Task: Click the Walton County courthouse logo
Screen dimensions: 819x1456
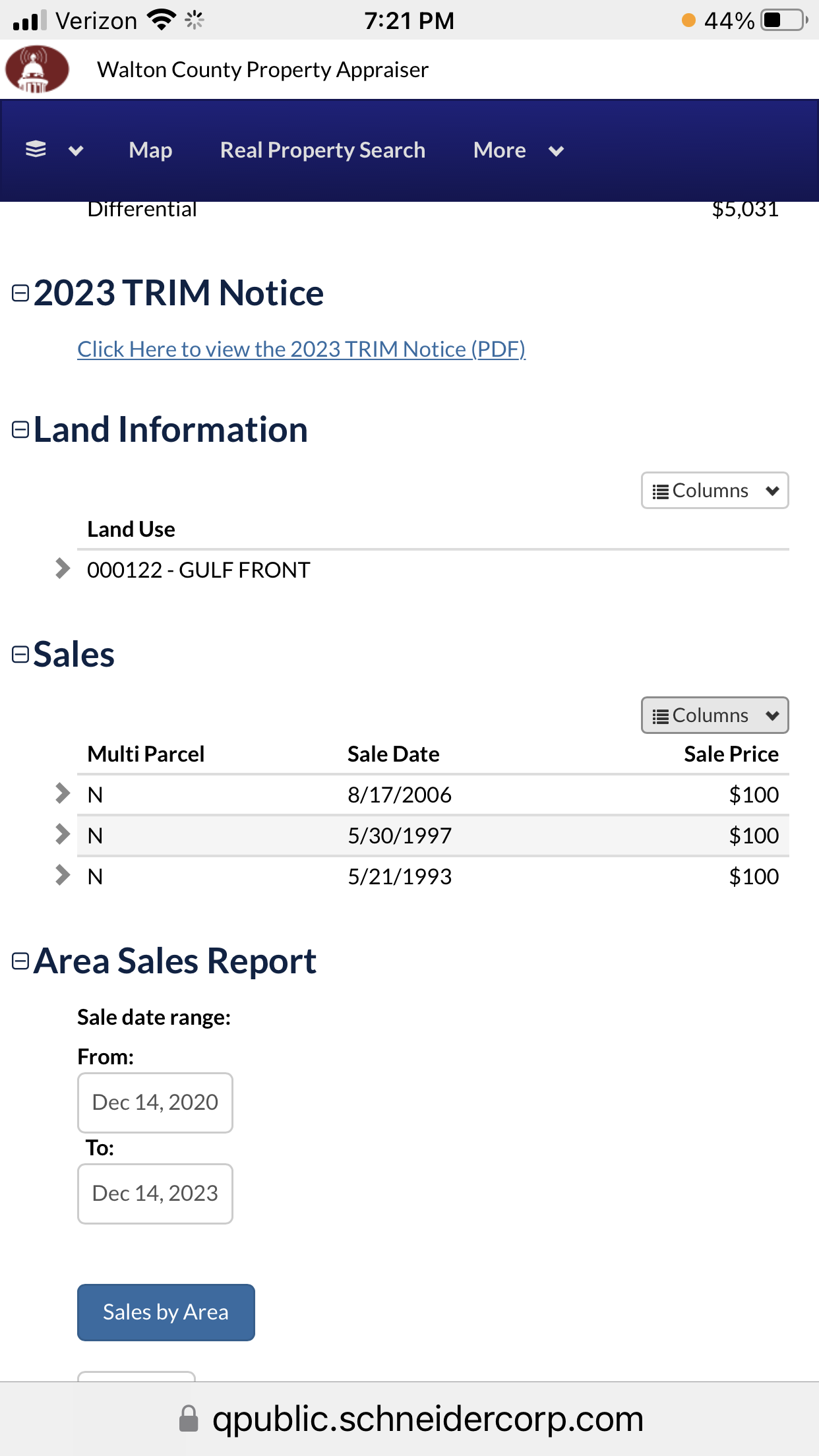Action: 37,69
